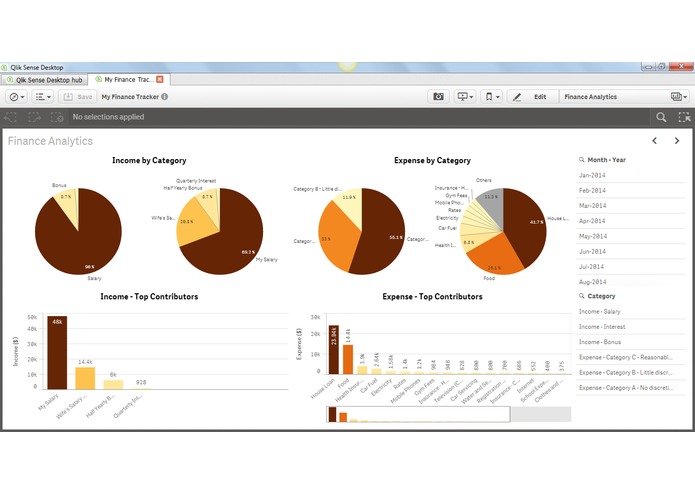The image size is (695, 494).
Task: Open the Finance Analytics sheet selector
Action: click(625, 97)
